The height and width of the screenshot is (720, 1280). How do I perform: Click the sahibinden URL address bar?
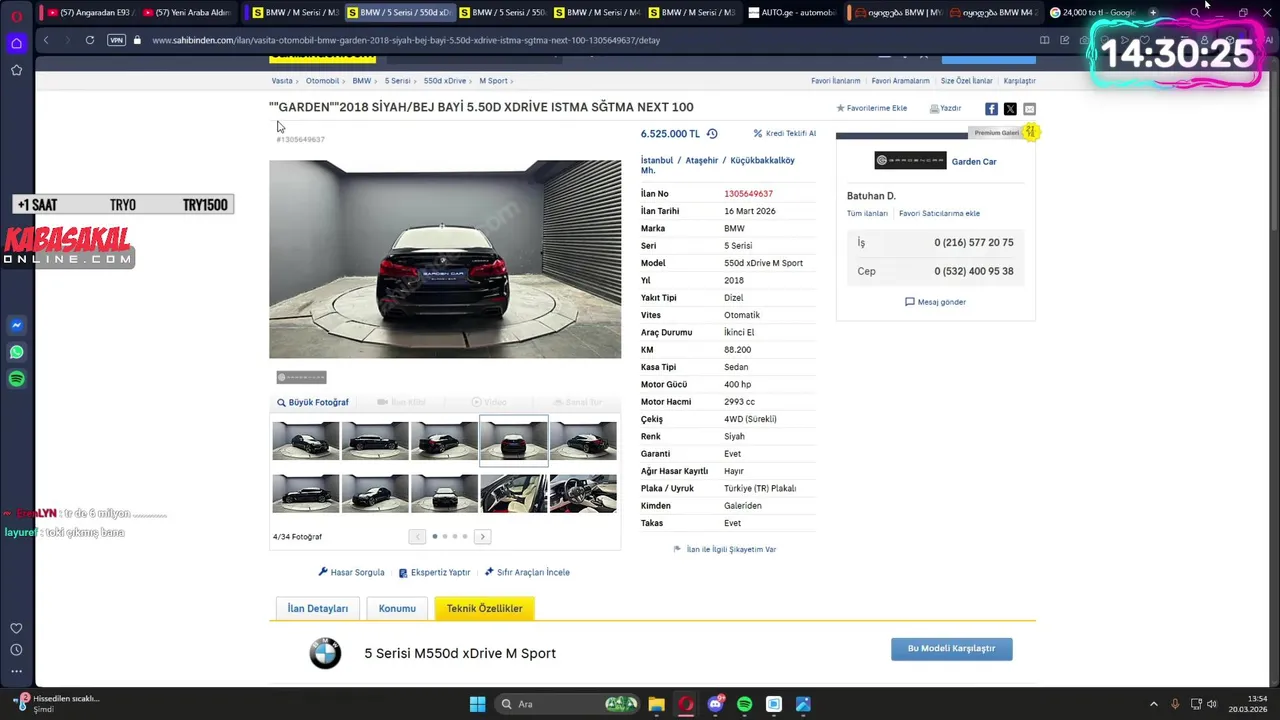click(x=405, y=40)
